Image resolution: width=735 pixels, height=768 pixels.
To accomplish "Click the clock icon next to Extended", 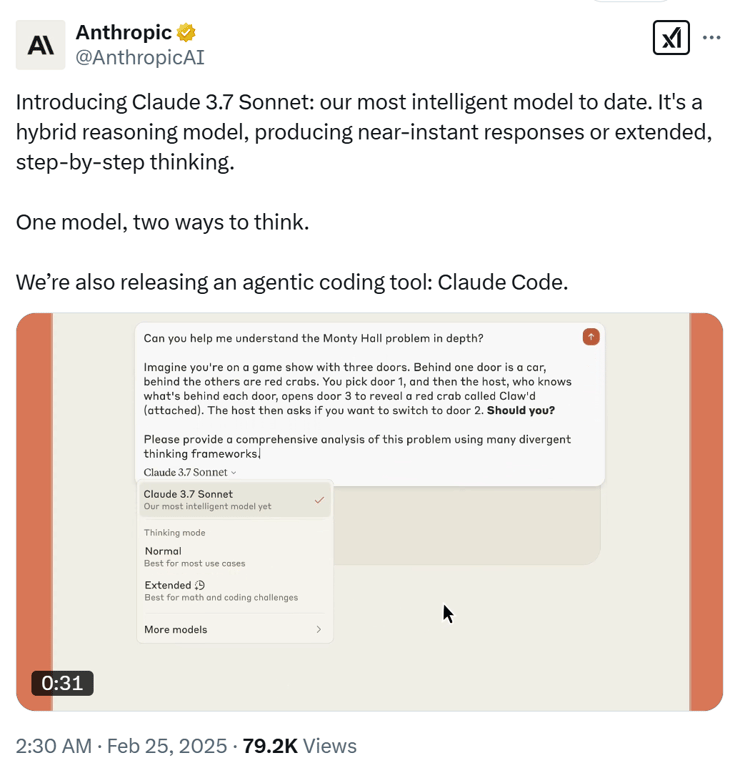I will (200, 585).
